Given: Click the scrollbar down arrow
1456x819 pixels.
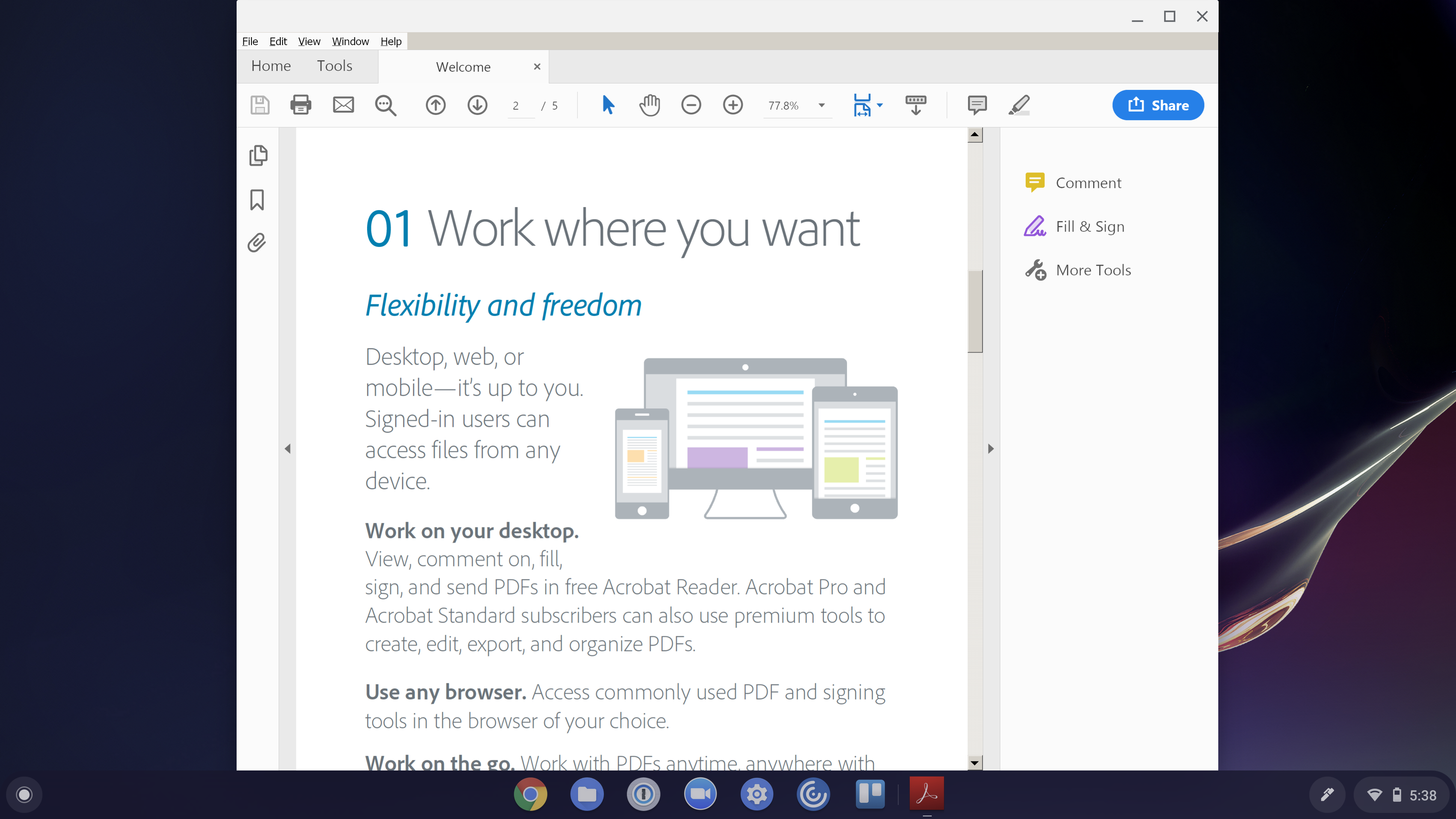Looking at the screenshot, I should click(975, 763).
